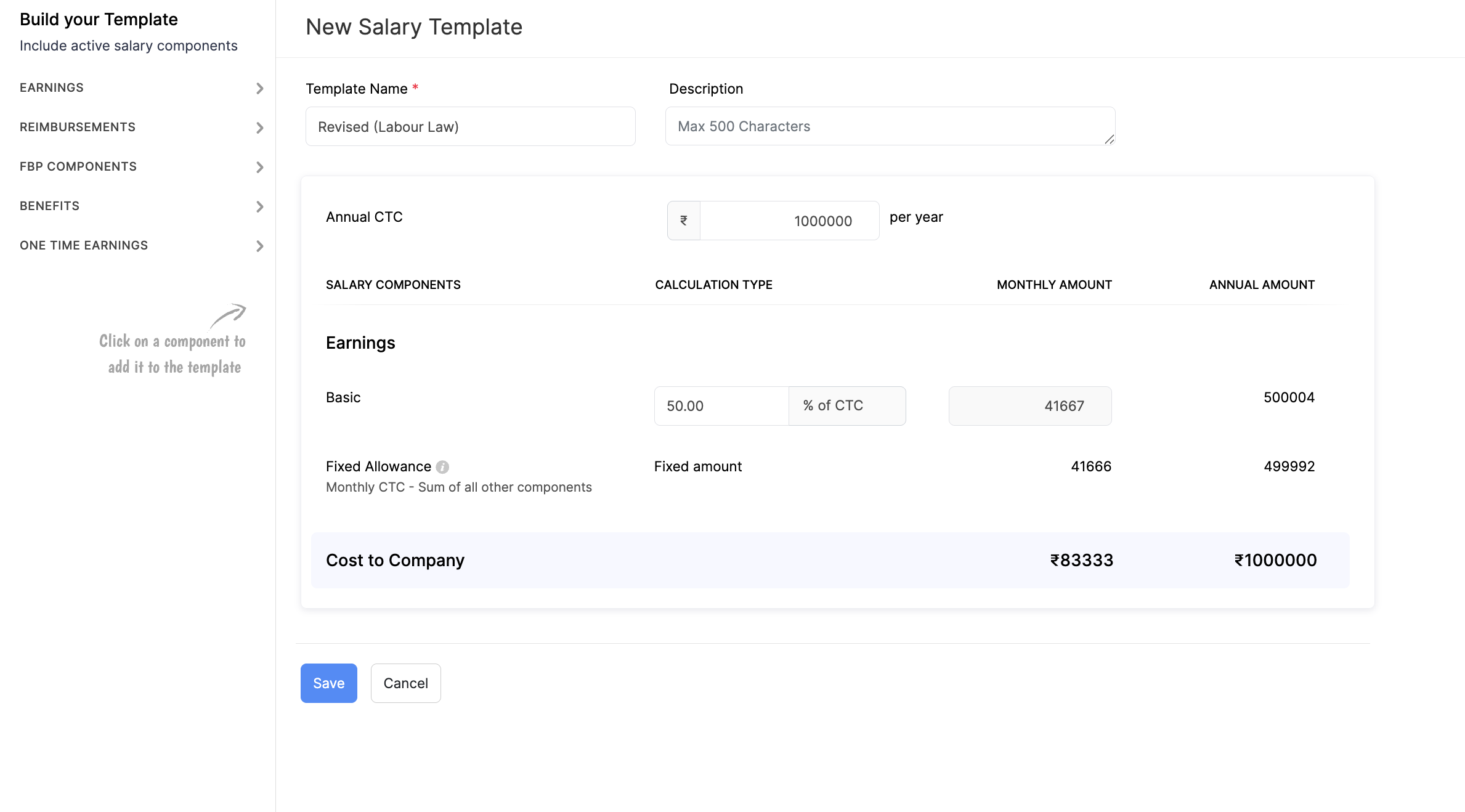Select EARNINGS in the sidebar
The height and width of the screenshot is (812, 1465).
pos(52,87)
